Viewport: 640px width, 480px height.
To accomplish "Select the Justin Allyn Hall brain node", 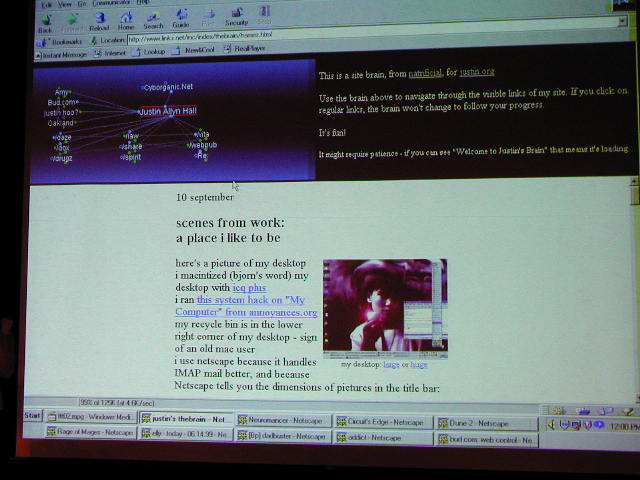I will pos(181,111).
